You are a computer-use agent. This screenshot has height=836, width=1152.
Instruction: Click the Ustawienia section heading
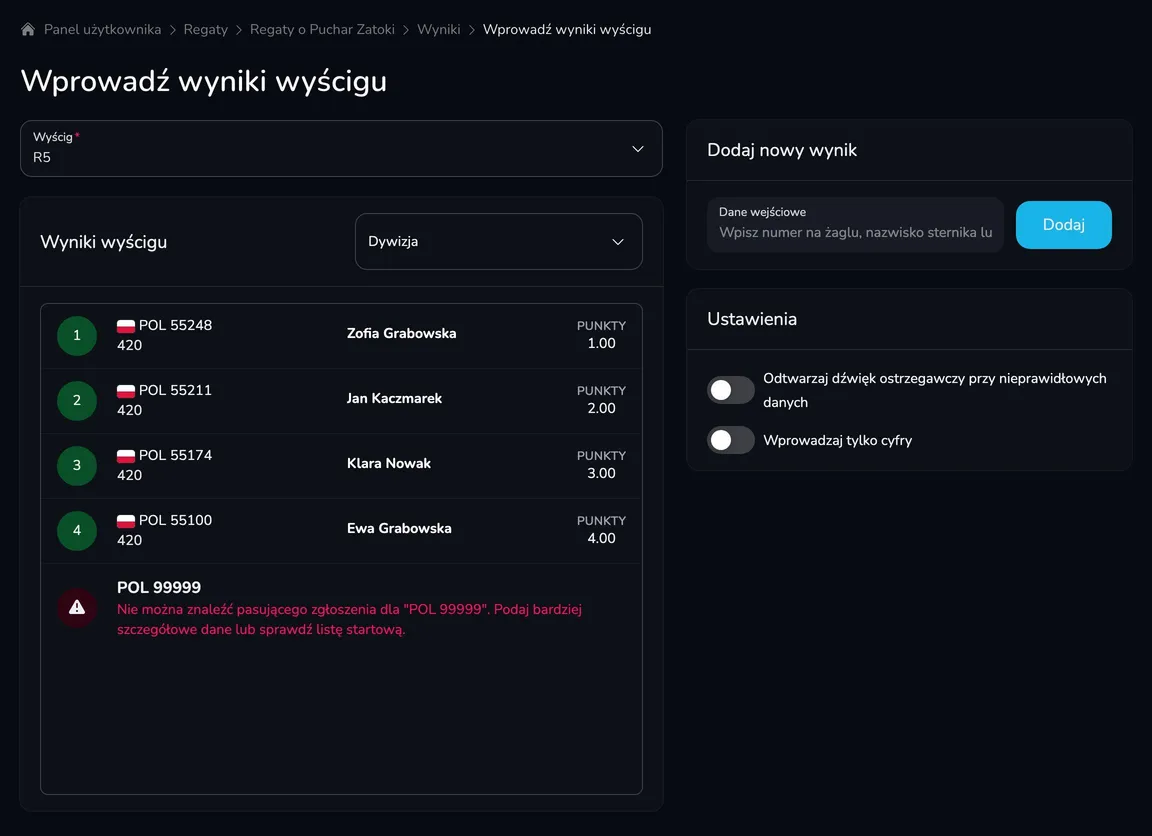coord(752,319)
